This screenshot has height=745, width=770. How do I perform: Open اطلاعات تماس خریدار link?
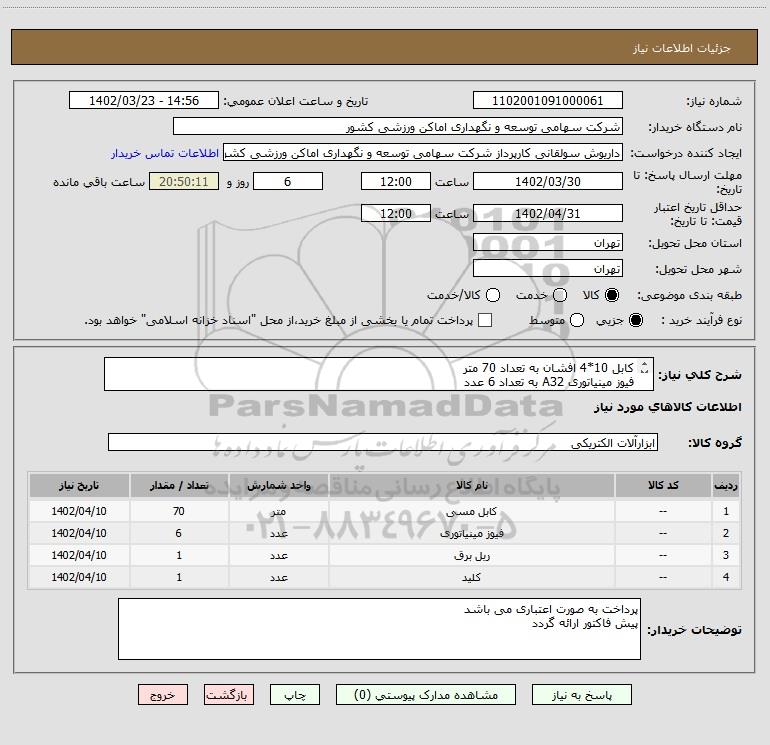tap(165, 153)
